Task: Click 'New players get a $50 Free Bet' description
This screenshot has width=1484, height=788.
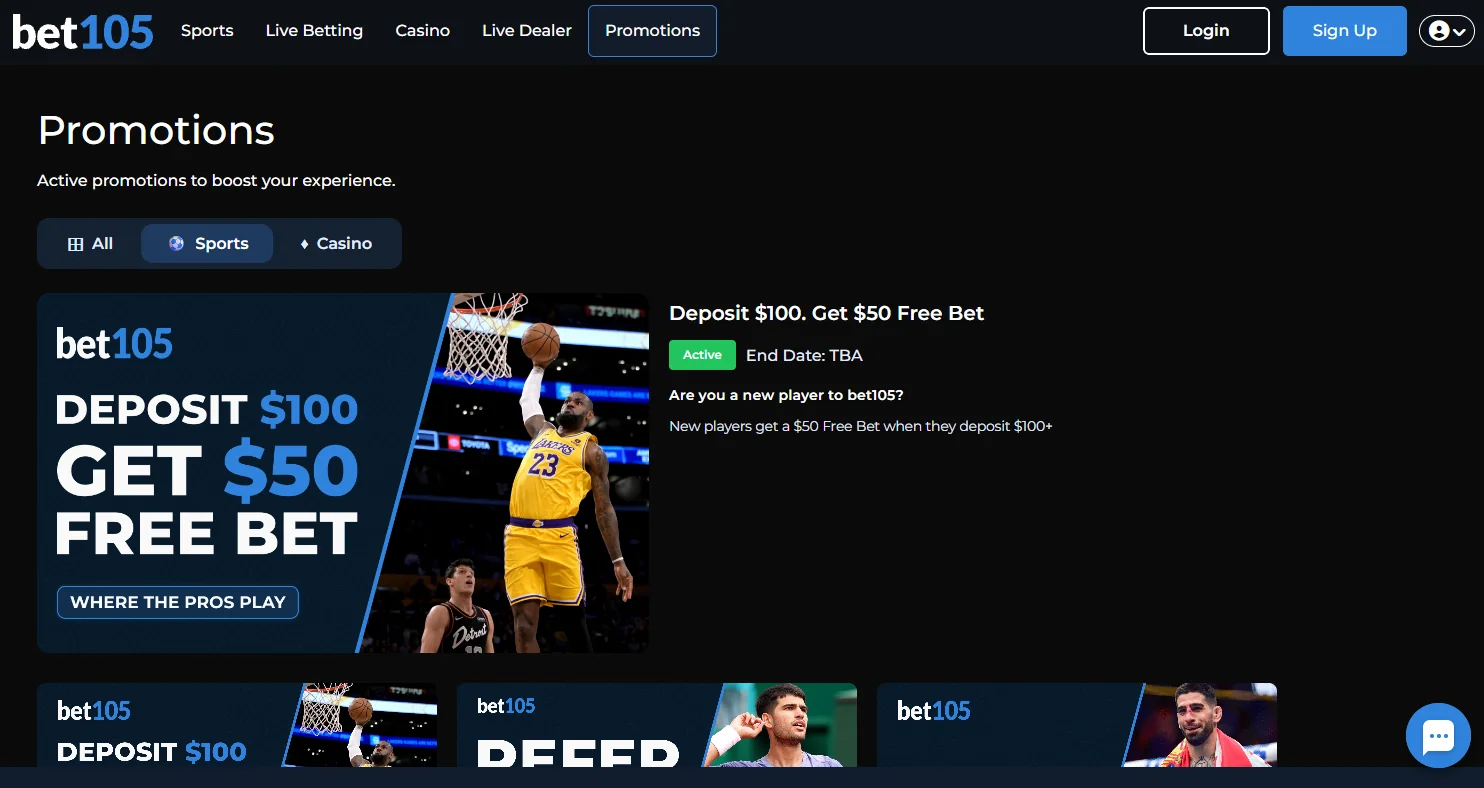Action: (860, 426)
